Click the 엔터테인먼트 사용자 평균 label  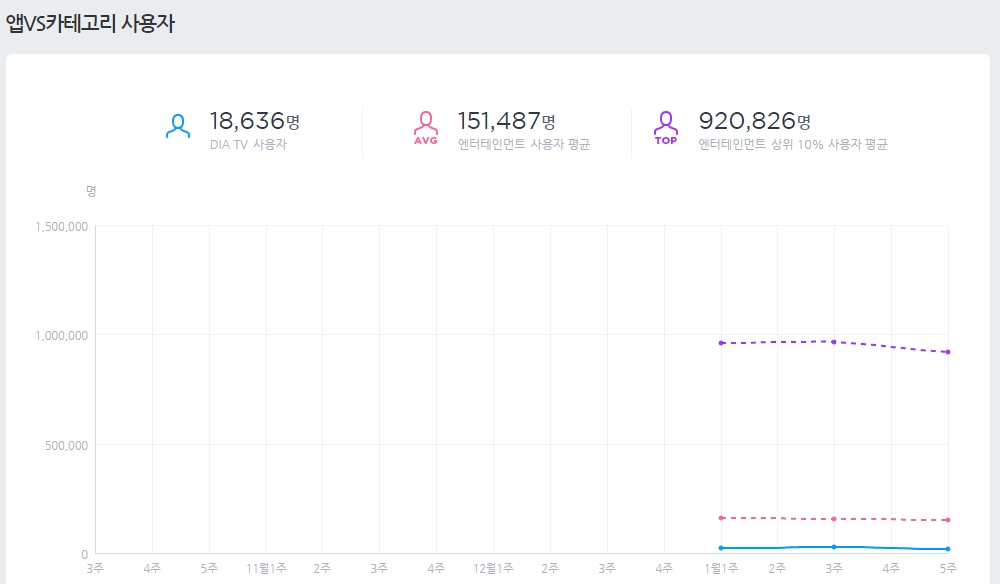pos(524,145)
